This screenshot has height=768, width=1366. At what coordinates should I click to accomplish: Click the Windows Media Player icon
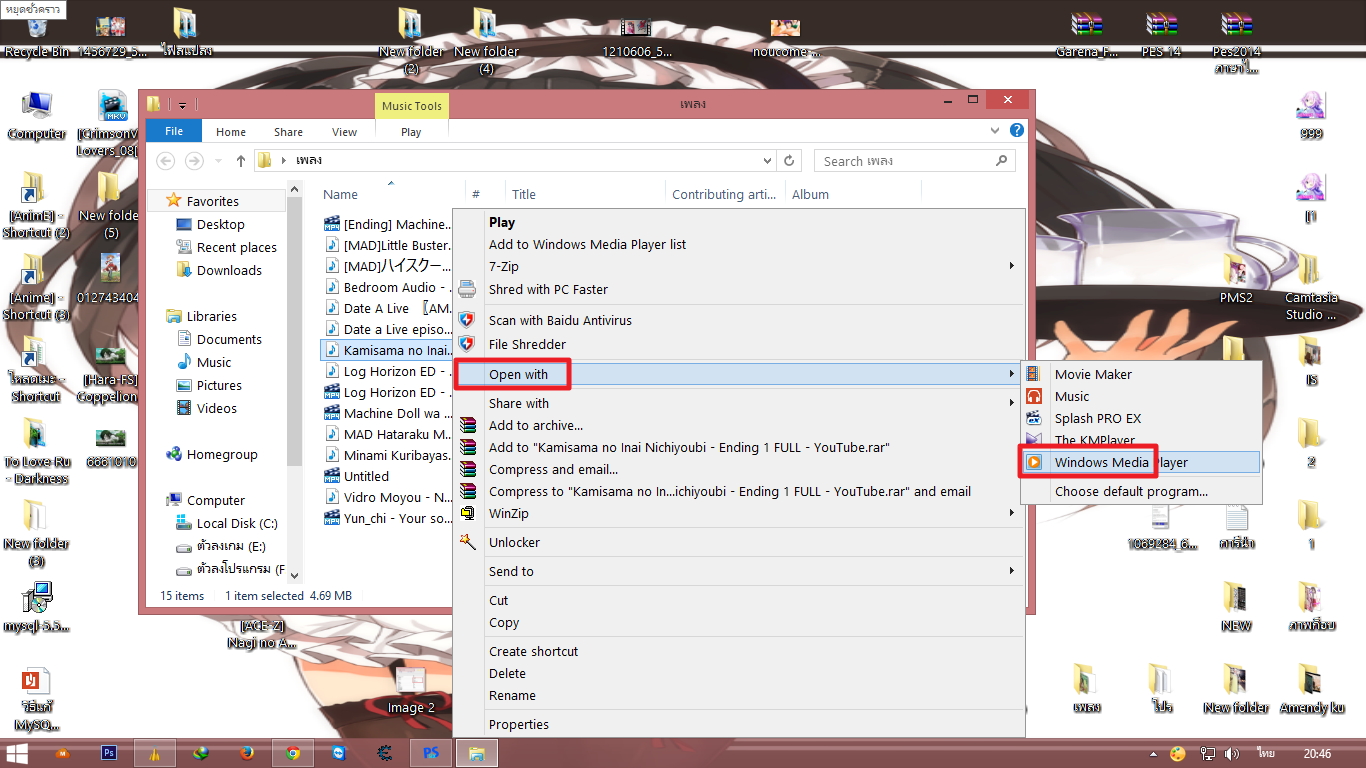point(1033,462)
